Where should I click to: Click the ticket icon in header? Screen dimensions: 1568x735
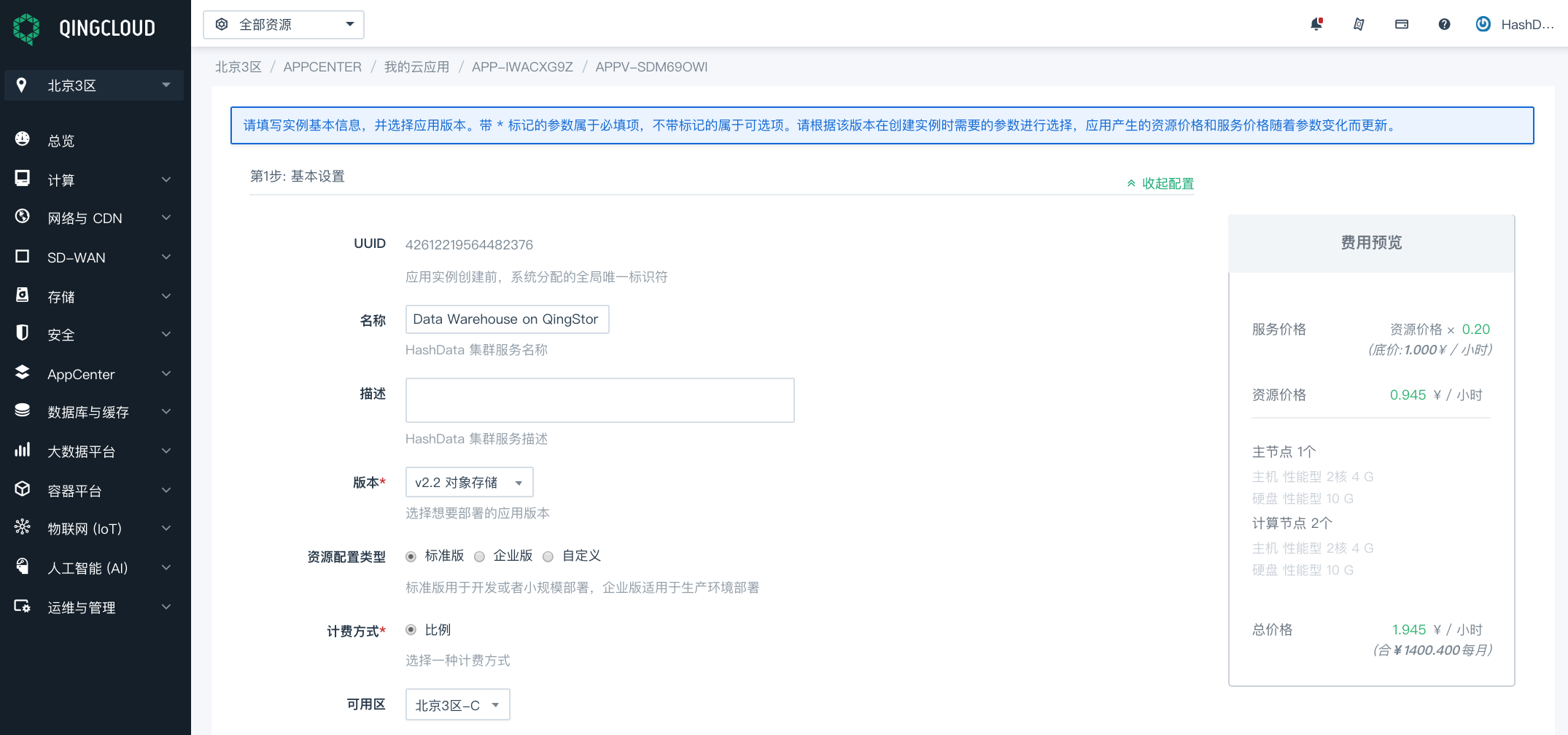(1359, 24)
